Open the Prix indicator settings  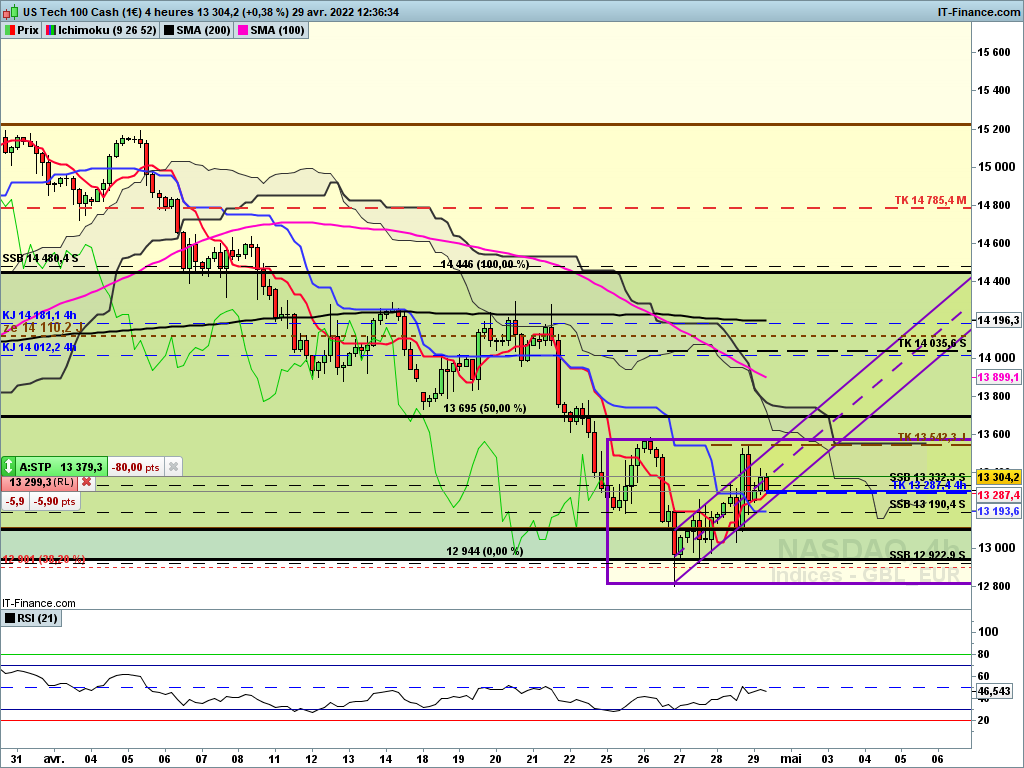pos(22,30)
